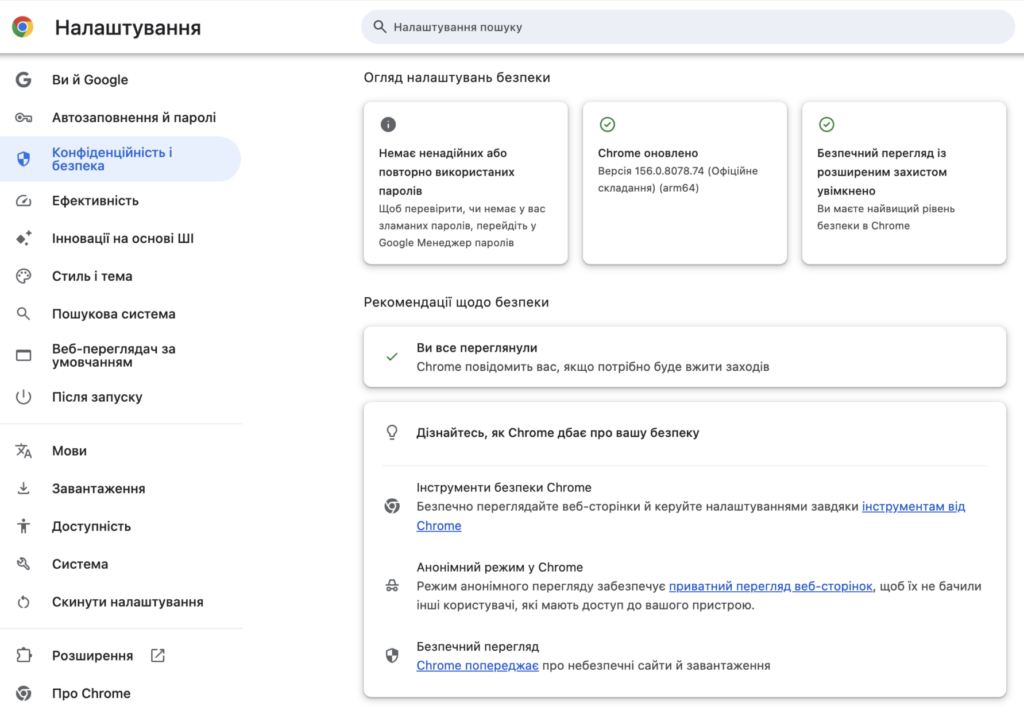Click the puzzle piece icon for Розширення
The width and height of the screenshot is (1024, 710).
point(24,655)
